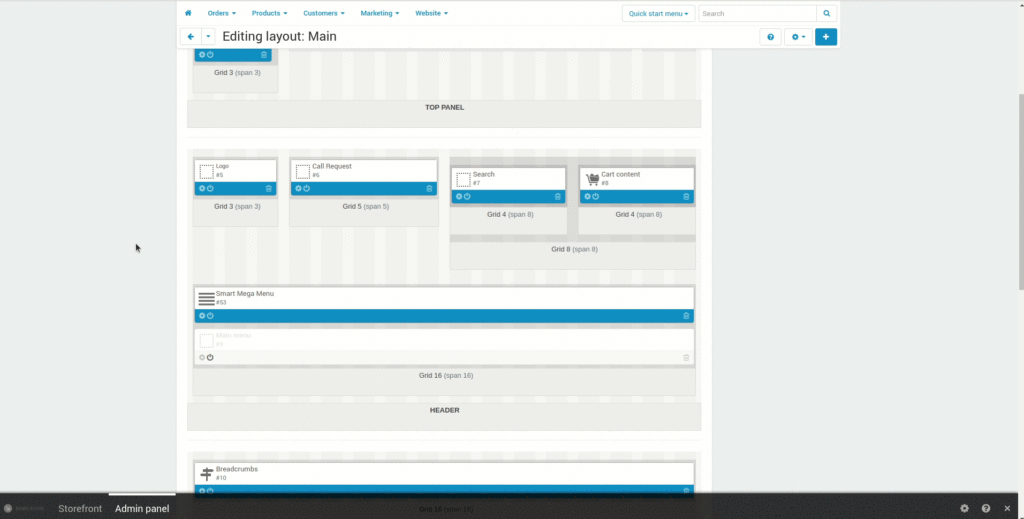Viewport: 1024px width, 519px height.
Task: Delete the Cart content block
Action: click(x=686, y=196)
